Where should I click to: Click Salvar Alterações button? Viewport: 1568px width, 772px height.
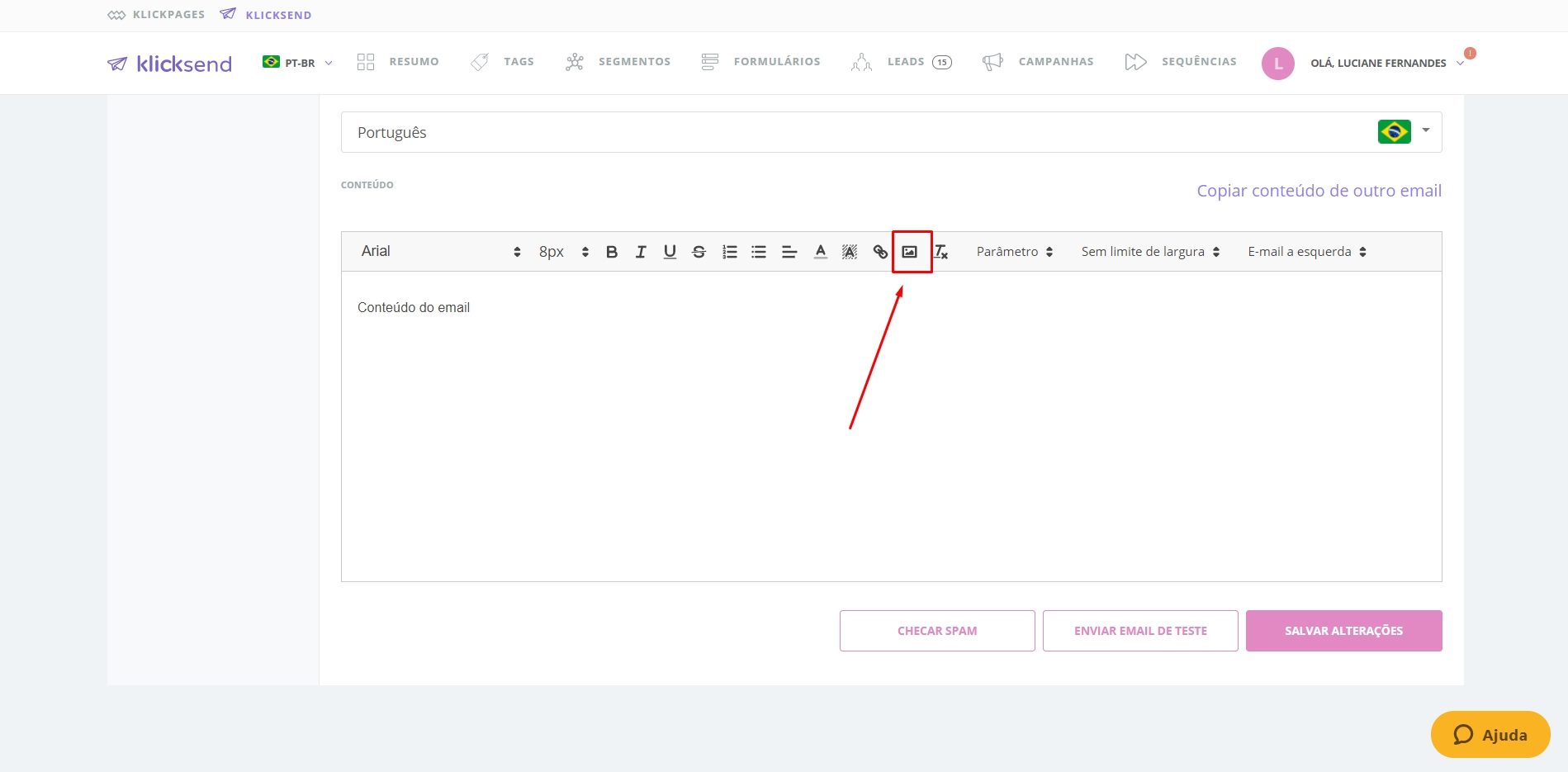(x=1344, y=631)
